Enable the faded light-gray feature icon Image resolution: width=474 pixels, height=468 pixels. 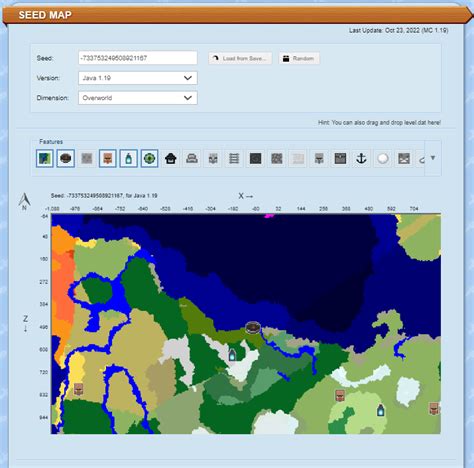tap(298, 158)
